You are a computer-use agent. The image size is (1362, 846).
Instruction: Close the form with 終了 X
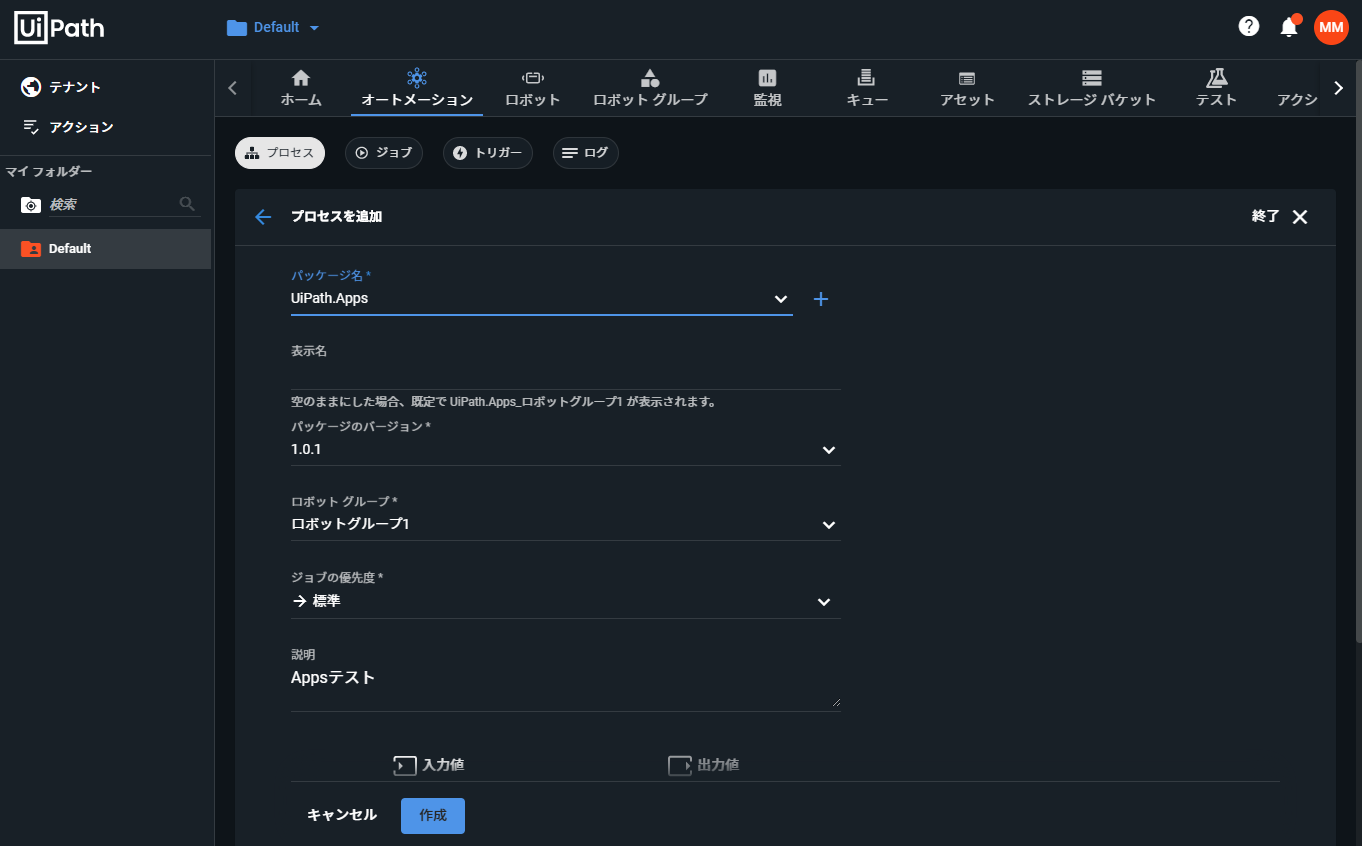[1280, 217]
